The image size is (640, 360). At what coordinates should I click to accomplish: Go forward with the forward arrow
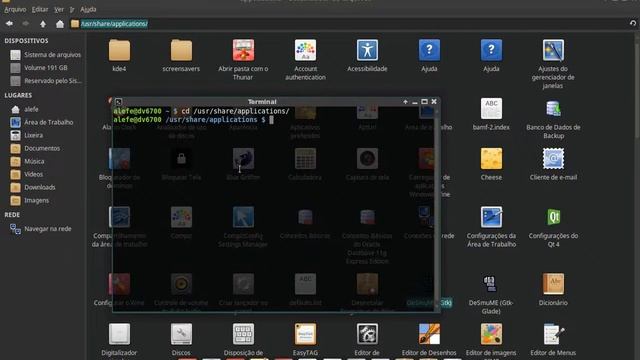[26, 24]
